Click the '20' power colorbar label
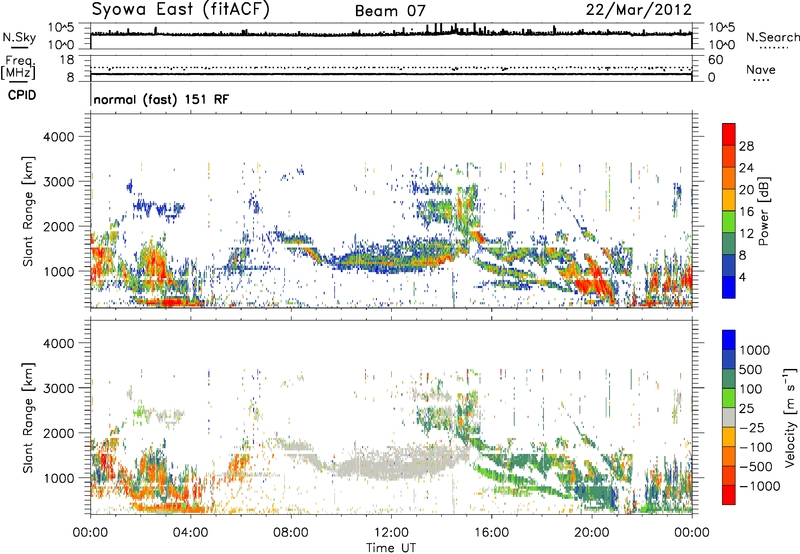The height and width of the screenshot is (554, 800). (746, 190)
